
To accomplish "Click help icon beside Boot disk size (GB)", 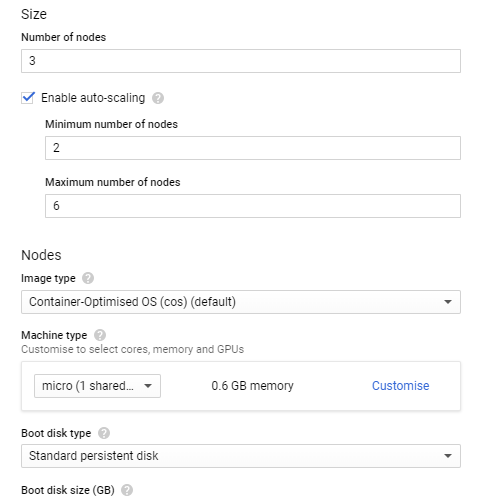I will [x=127, y=490].
